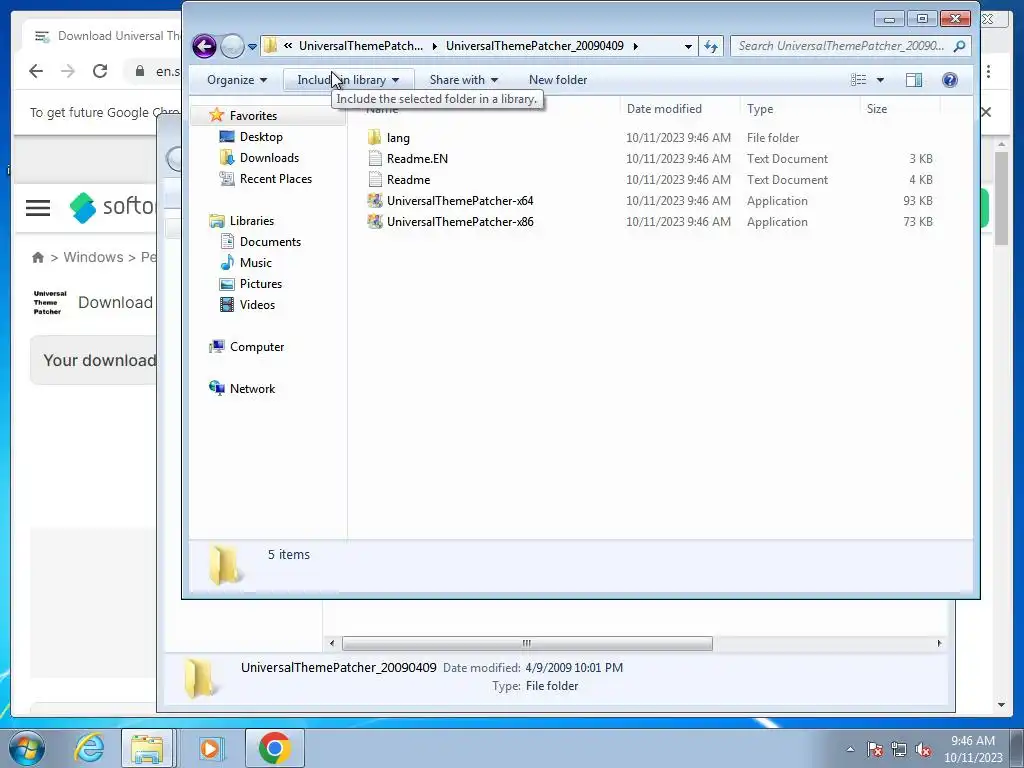Click the network status tray icon
This screenshot has height=768, width=1024.
coord(899,749)
